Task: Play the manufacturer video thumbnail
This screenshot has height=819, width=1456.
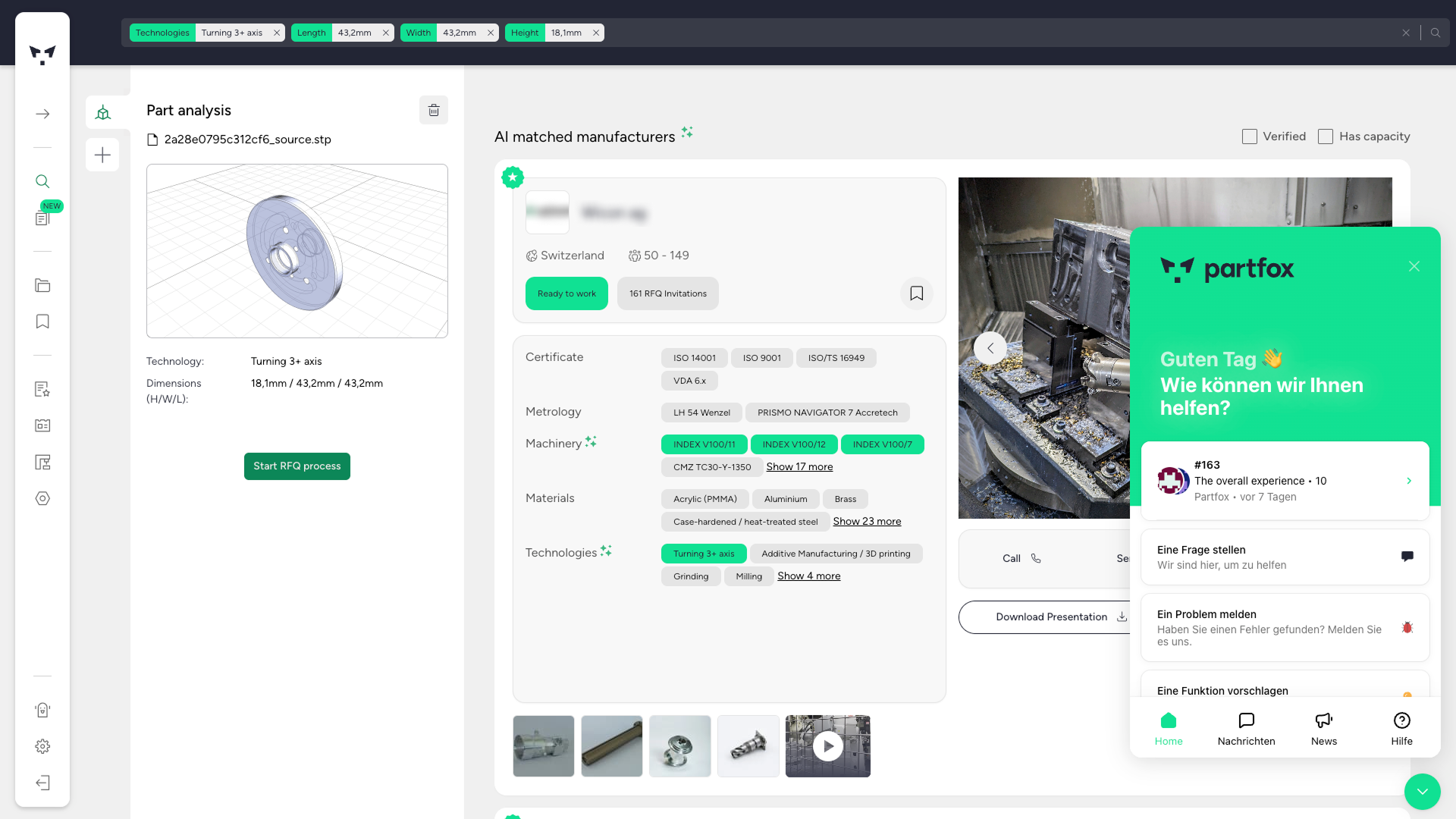Action: click(828, 746)
